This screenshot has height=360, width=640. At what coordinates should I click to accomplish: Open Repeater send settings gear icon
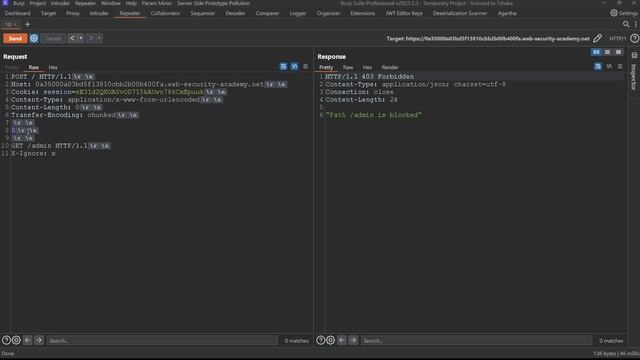pos(34,38)
